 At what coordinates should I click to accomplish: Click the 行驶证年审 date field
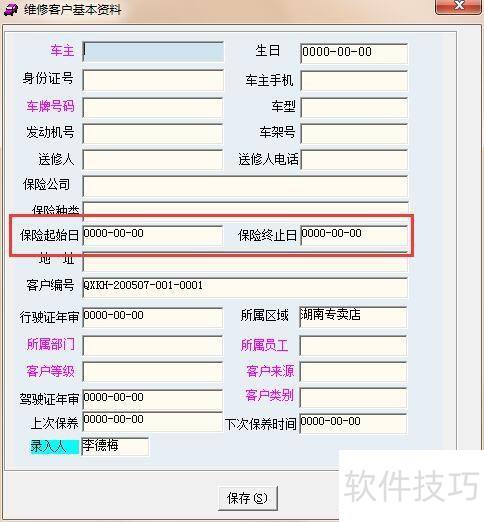[x=153, y=317]
